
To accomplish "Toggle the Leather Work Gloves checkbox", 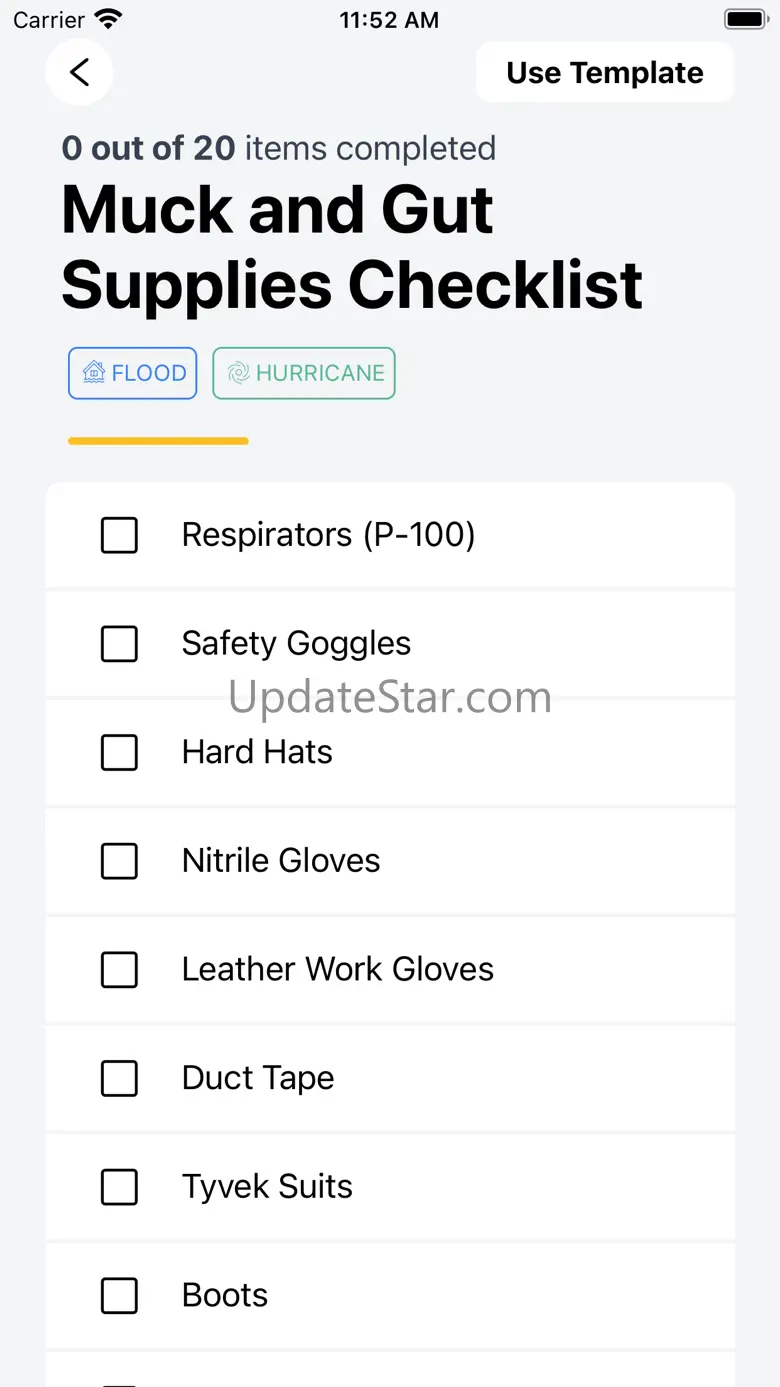I will coord(120,970).
